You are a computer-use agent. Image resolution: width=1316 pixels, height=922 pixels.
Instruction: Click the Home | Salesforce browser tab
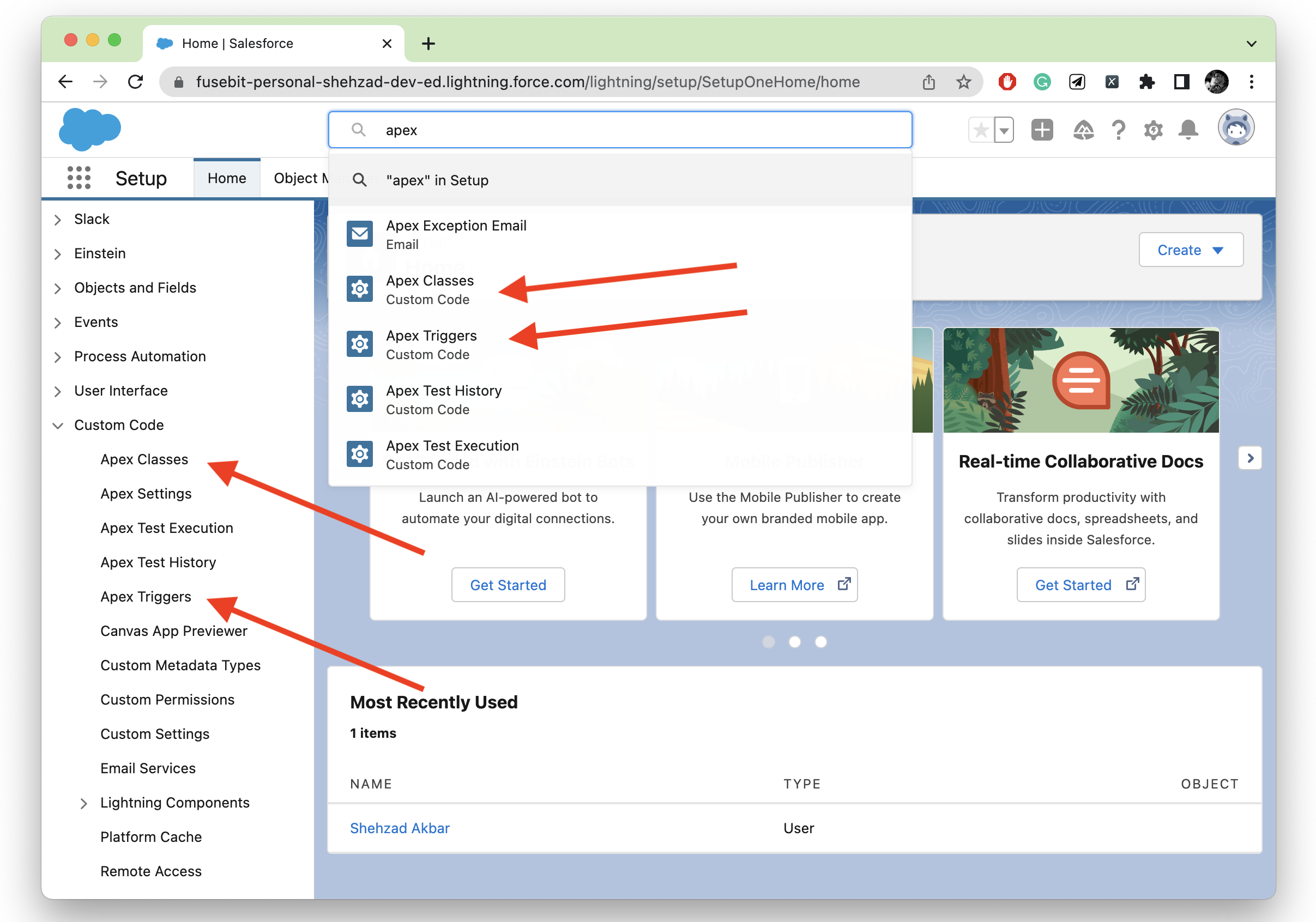pyautogui.click(x=273, y=44)
